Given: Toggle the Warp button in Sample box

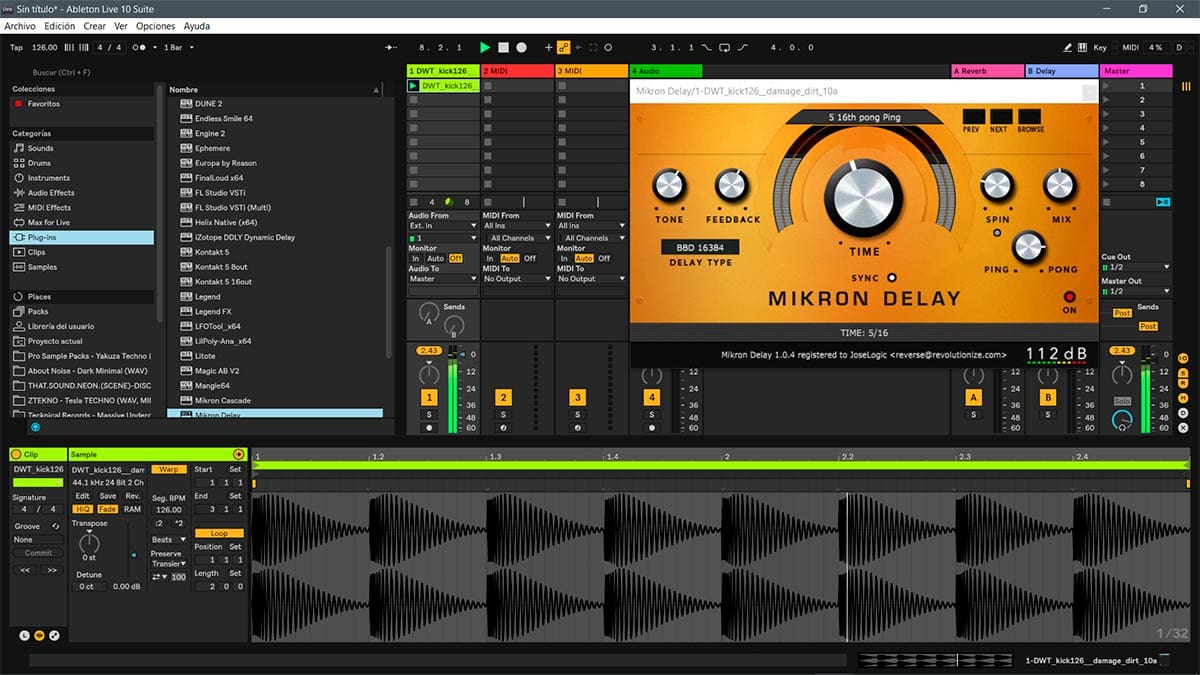Looking at the screenshot, I should click(x=169, y=469).
